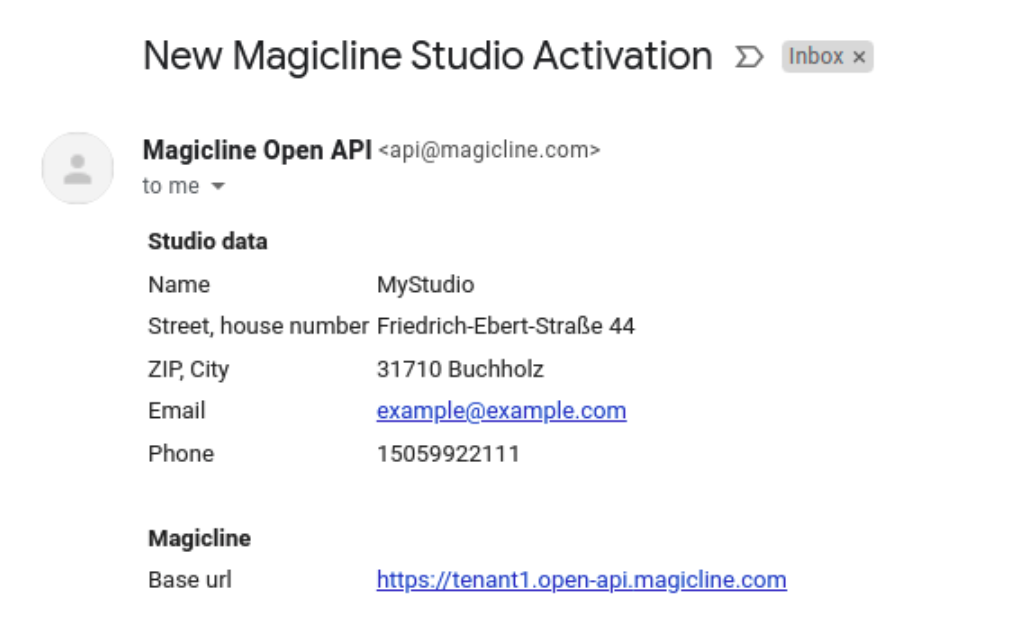Viewport: 1020px width, 632px height.
Task: Click the Base url field label
Action: pos(189,580)
